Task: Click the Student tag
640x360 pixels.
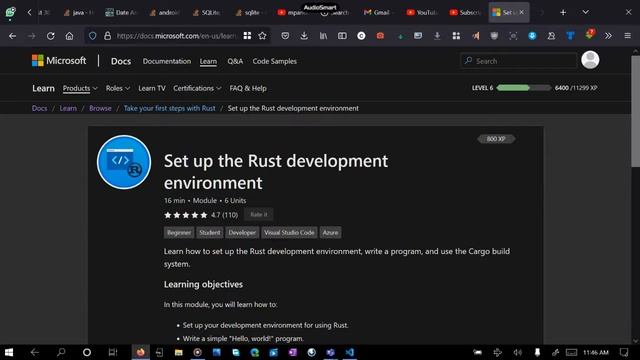Action: tap(209, 233)
